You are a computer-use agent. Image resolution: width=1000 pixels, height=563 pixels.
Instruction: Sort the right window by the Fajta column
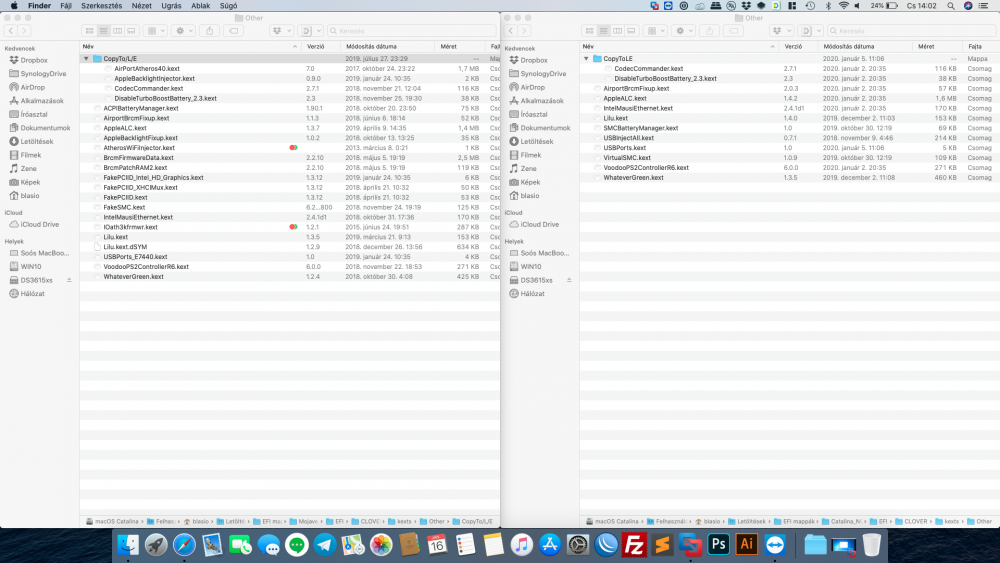tap(974, 46)
